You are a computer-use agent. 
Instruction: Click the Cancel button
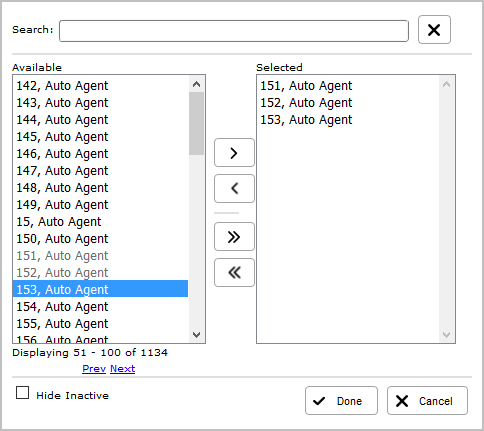coord(427,401)
